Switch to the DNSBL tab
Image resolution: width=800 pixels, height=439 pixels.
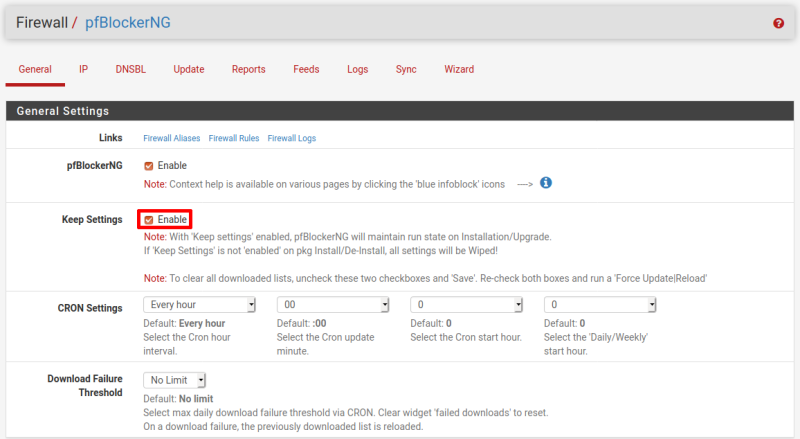pos(131,69)
